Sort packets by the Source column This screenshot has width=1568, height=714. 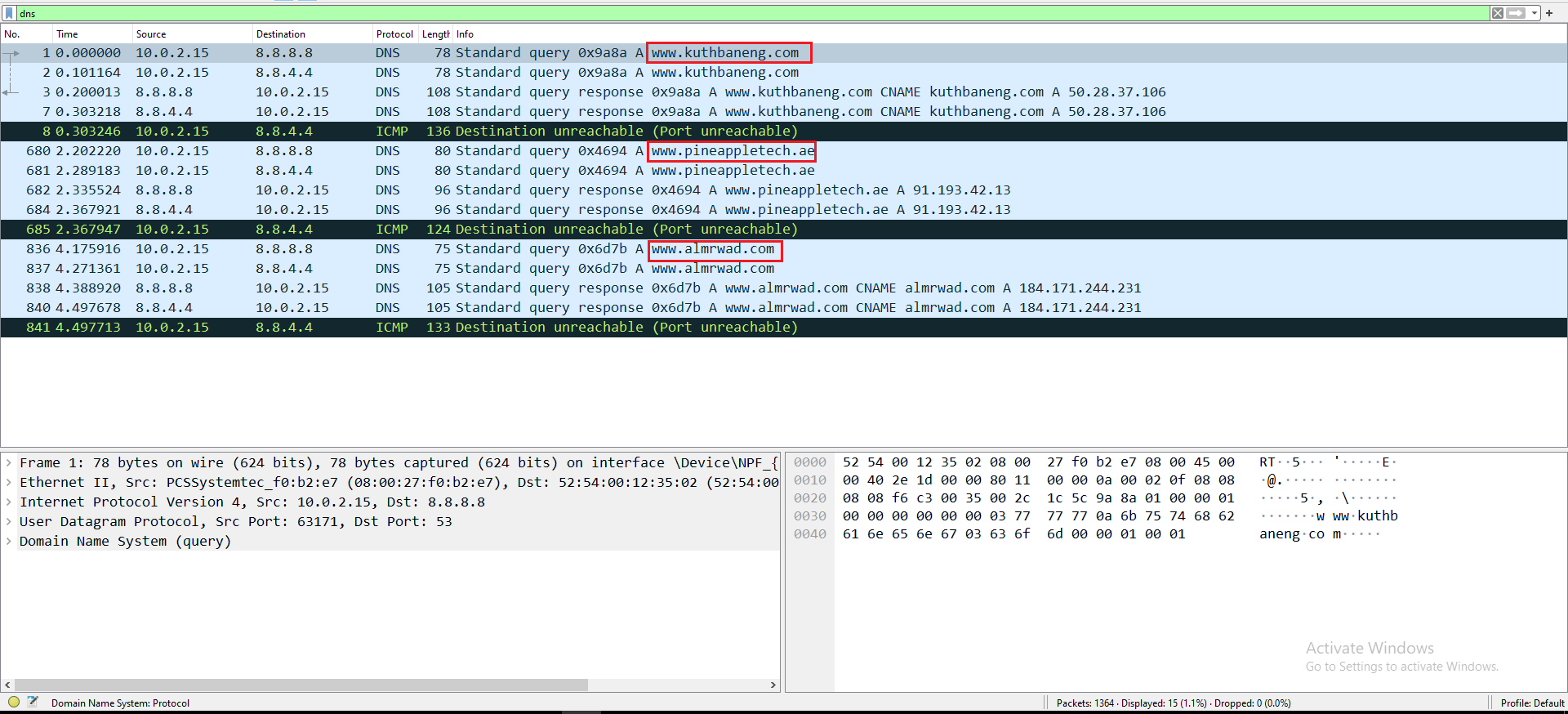(193, 34)
